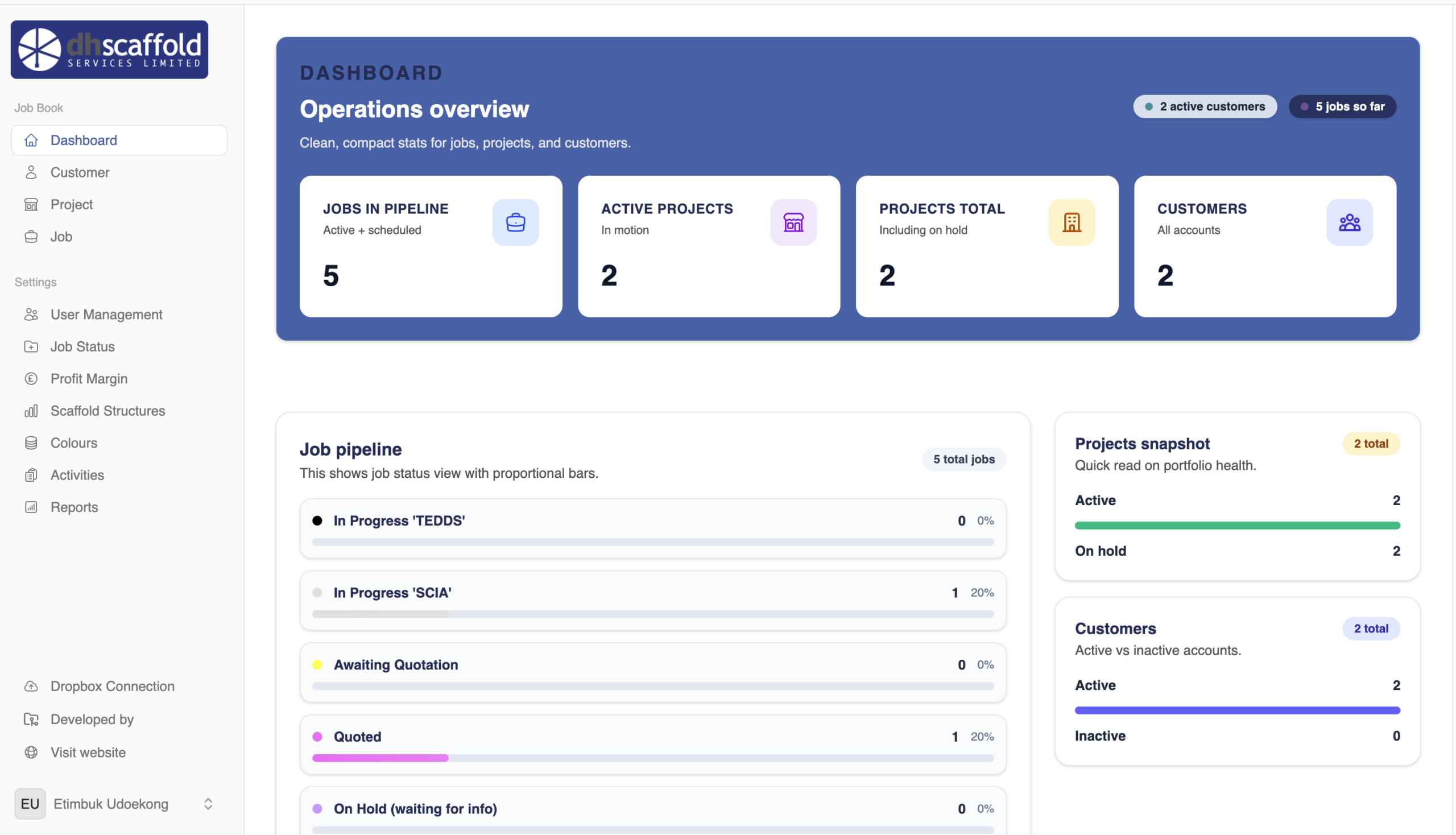Viewport: 1456px width, 835px height.
Task: Click the In Progress 'SCIA' row label
Action: coord(392,593)
